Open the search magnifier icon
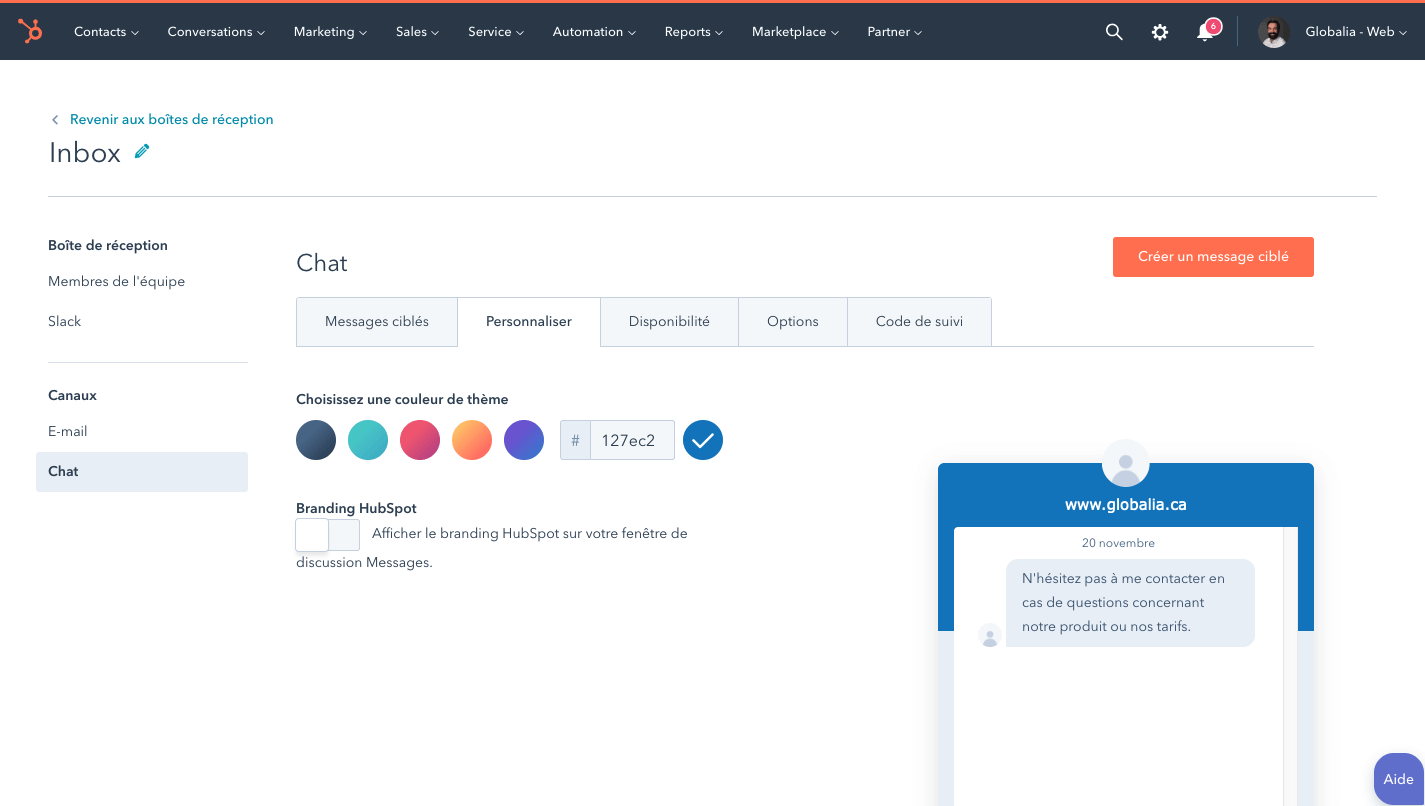Viewport: 1425px width, 806px height. point(1114,32)
